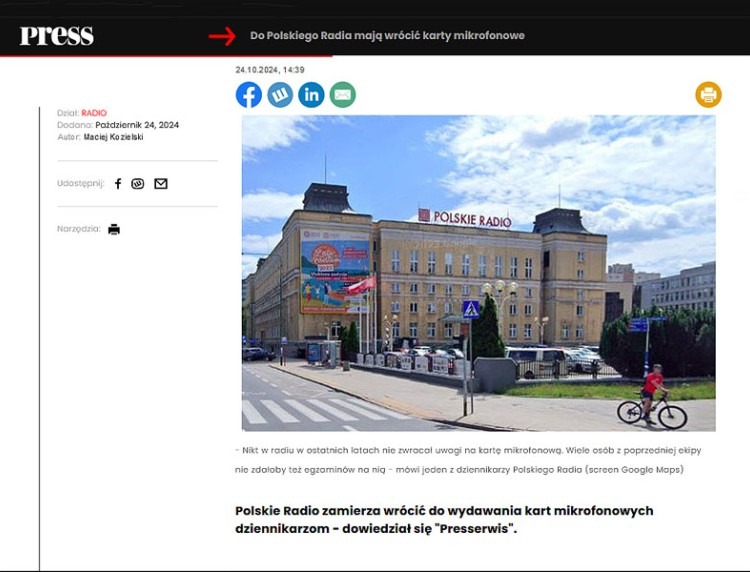The height and width of the screenshot is (572, 750).
Task: Click the timestamp '24.10.2024, 14:39'
Action: coord(270,70)
